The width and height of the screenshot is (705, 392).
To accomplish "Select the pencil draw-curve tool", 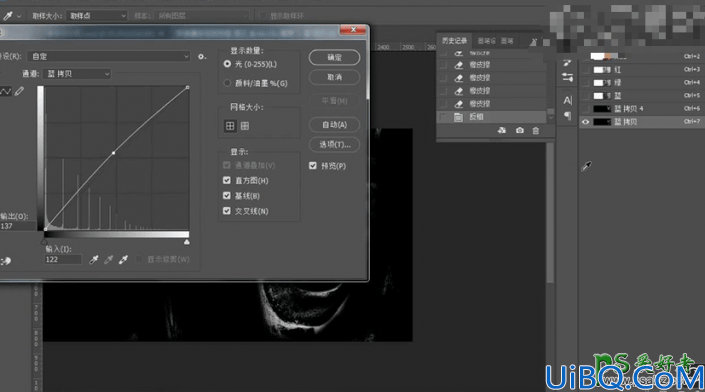I will [x=19, y=91].
